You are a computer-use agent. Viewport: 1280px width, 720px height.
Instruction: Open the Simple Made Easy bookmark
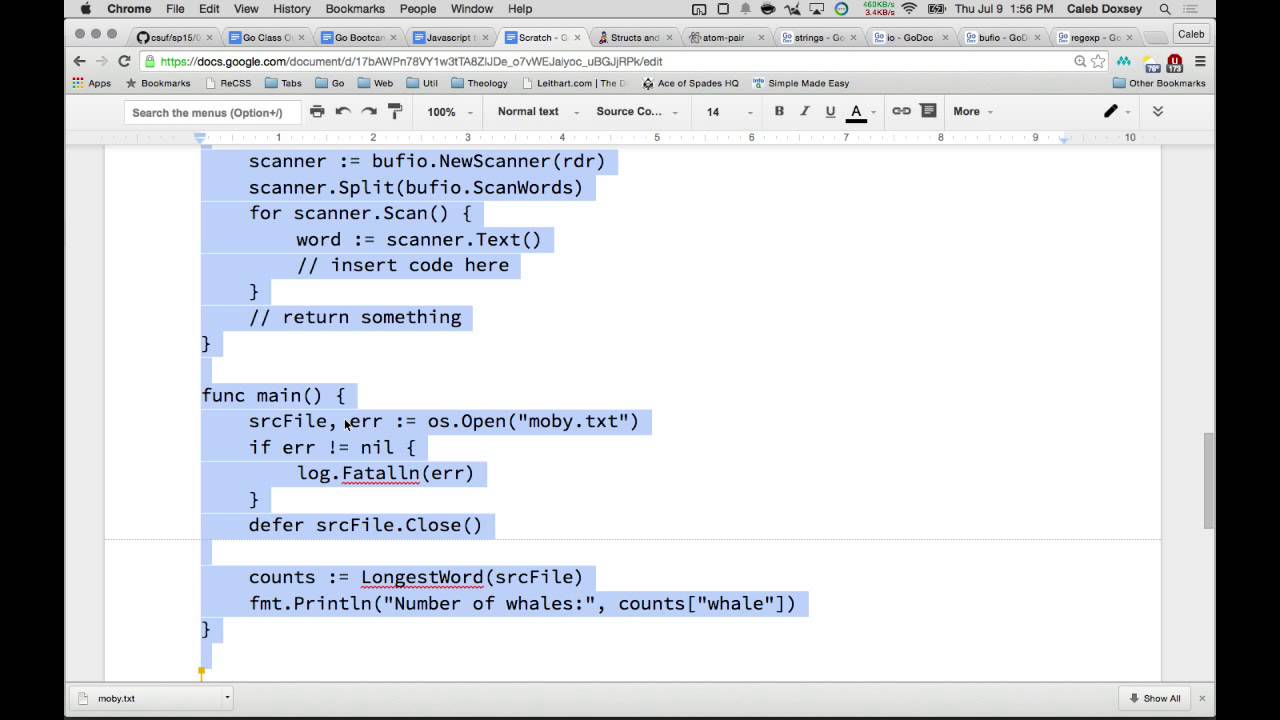click(x=800, y=83)
